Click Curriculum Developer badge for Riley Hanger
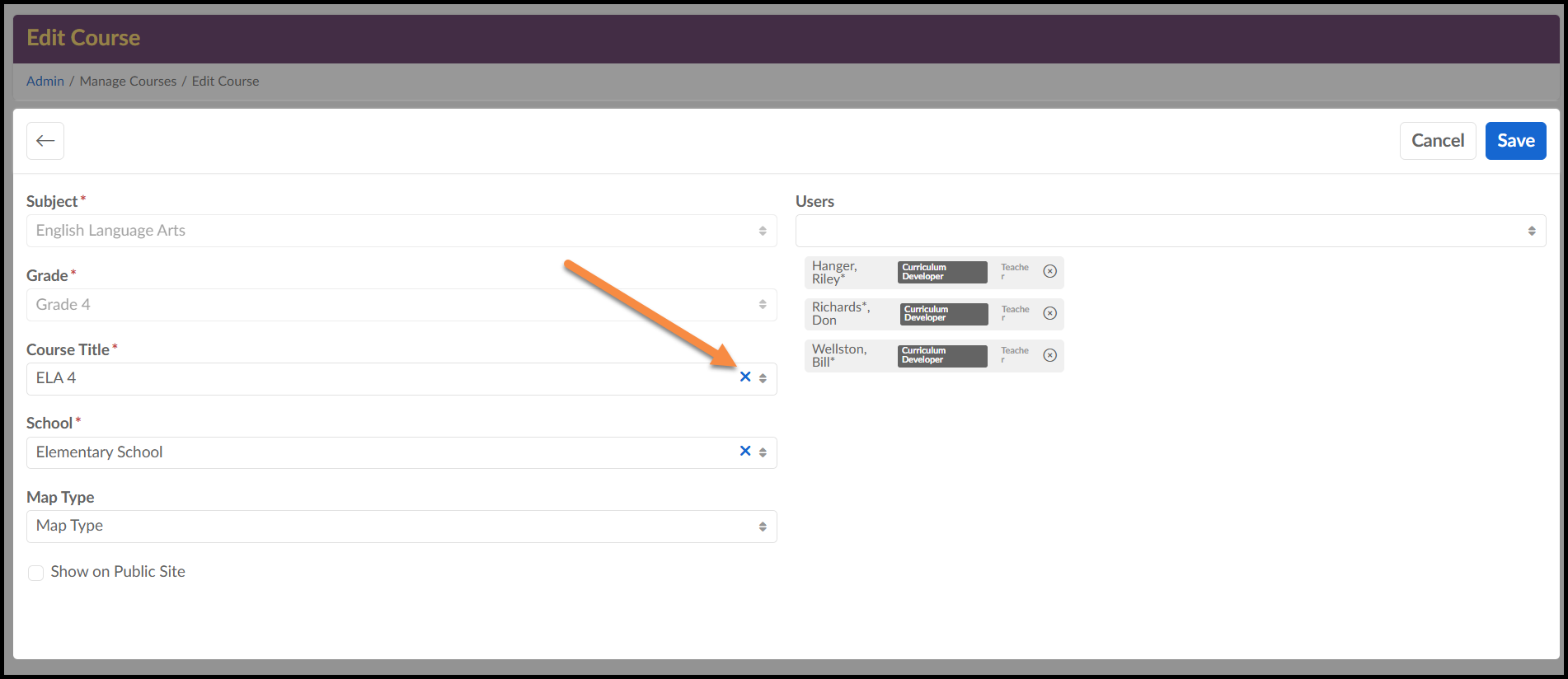 click(941, 272)
